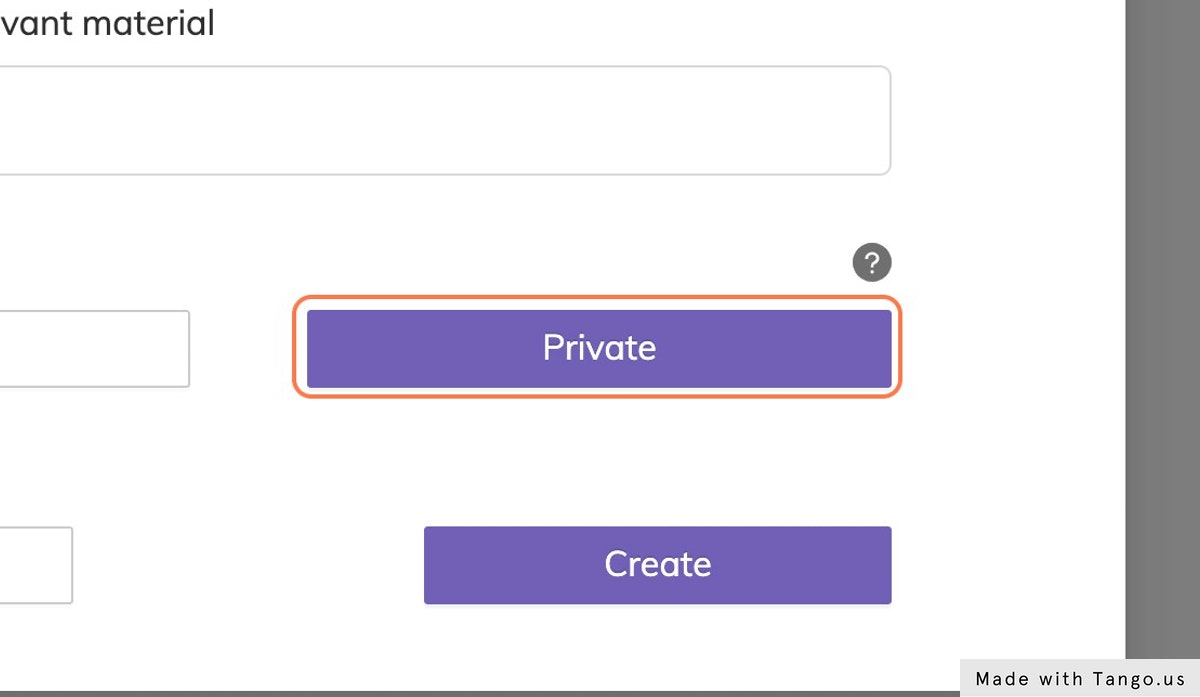Image resolution: width=1200 pixels, height=697 pixels.
Task: Open the help tooltip via question mark icon
Action: [x=872, y=261]
